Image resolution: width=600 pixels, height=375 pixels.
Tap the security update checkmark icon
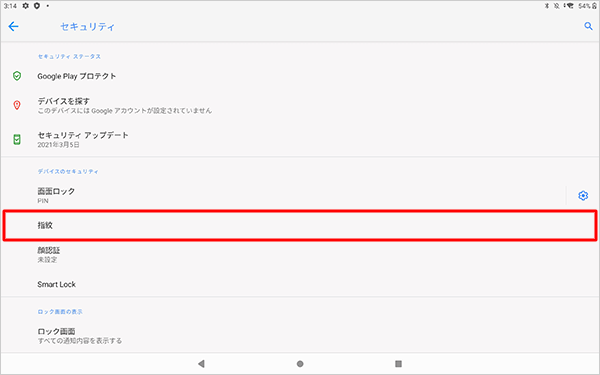point(17,139)
